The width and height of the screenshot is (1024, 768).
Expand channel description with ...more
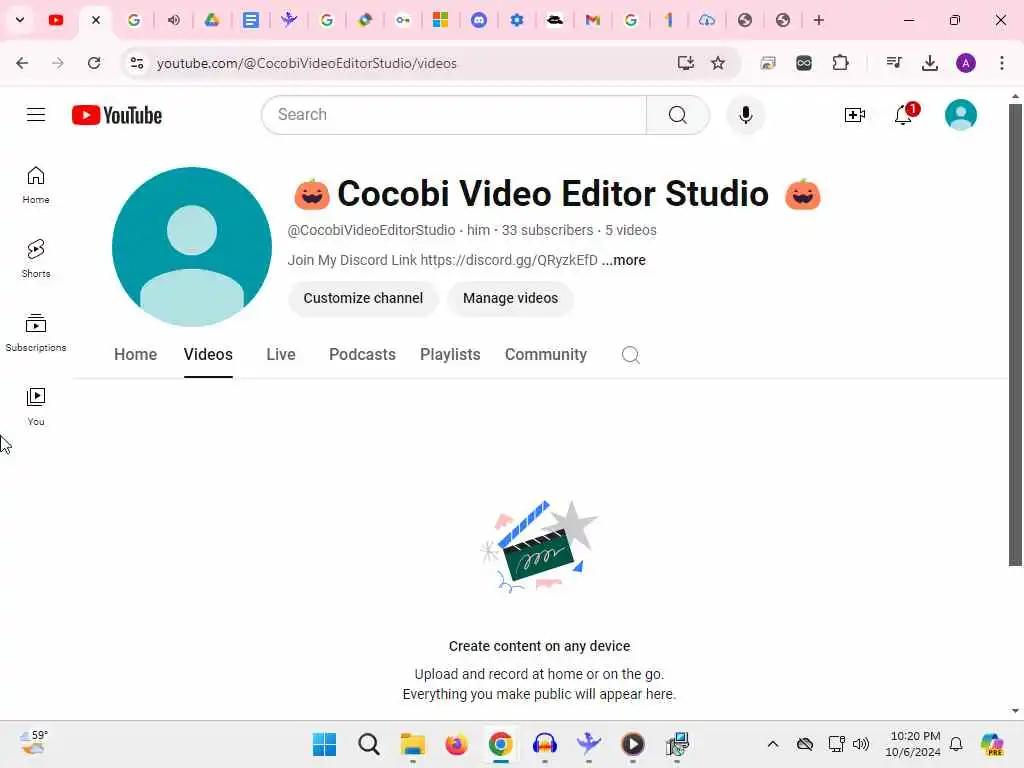tap(624, 260)
